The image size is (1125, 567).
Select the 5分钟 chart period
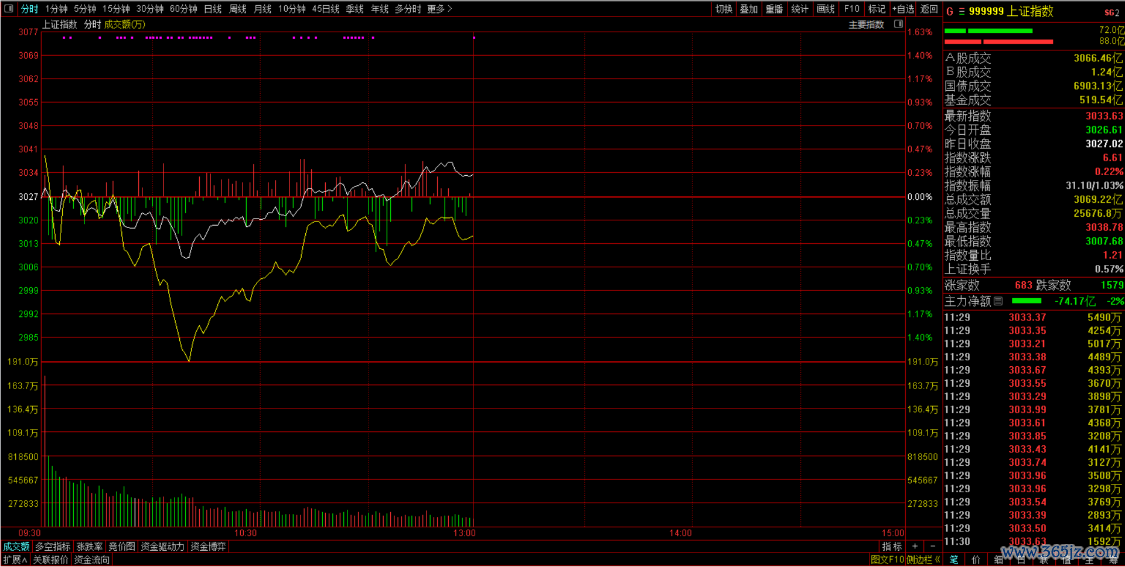(85, 9)
